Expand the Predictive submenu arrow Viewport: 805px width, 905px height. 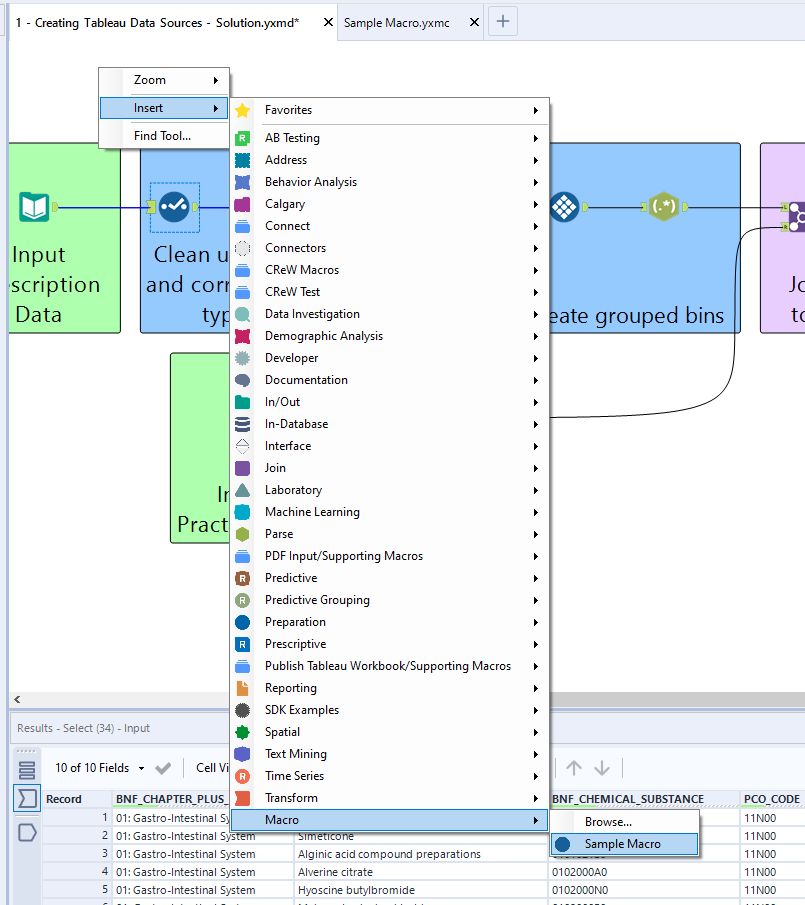536,578
